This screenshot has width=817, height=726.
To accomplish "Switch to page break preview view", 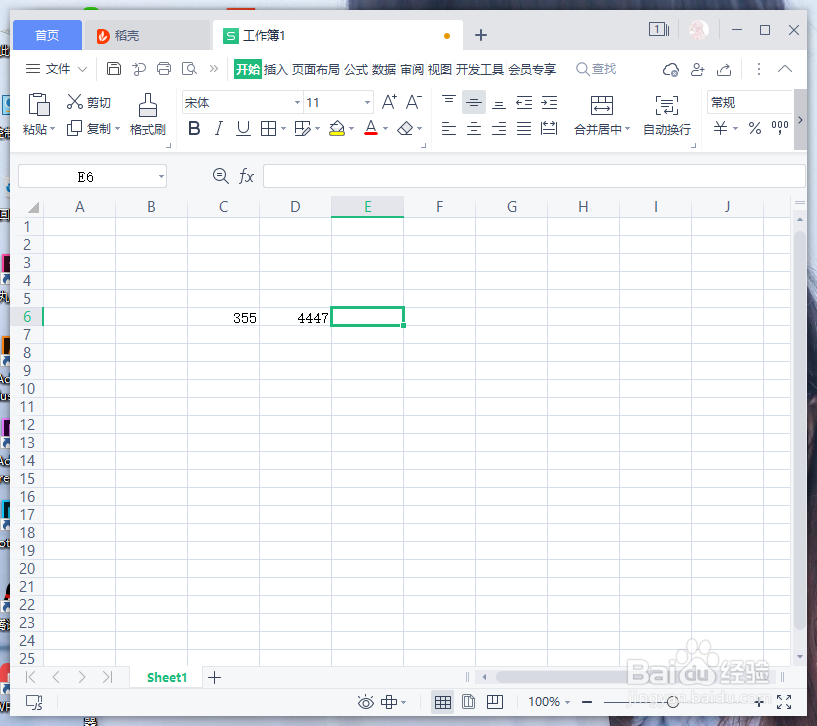I will tap(494, 702).
